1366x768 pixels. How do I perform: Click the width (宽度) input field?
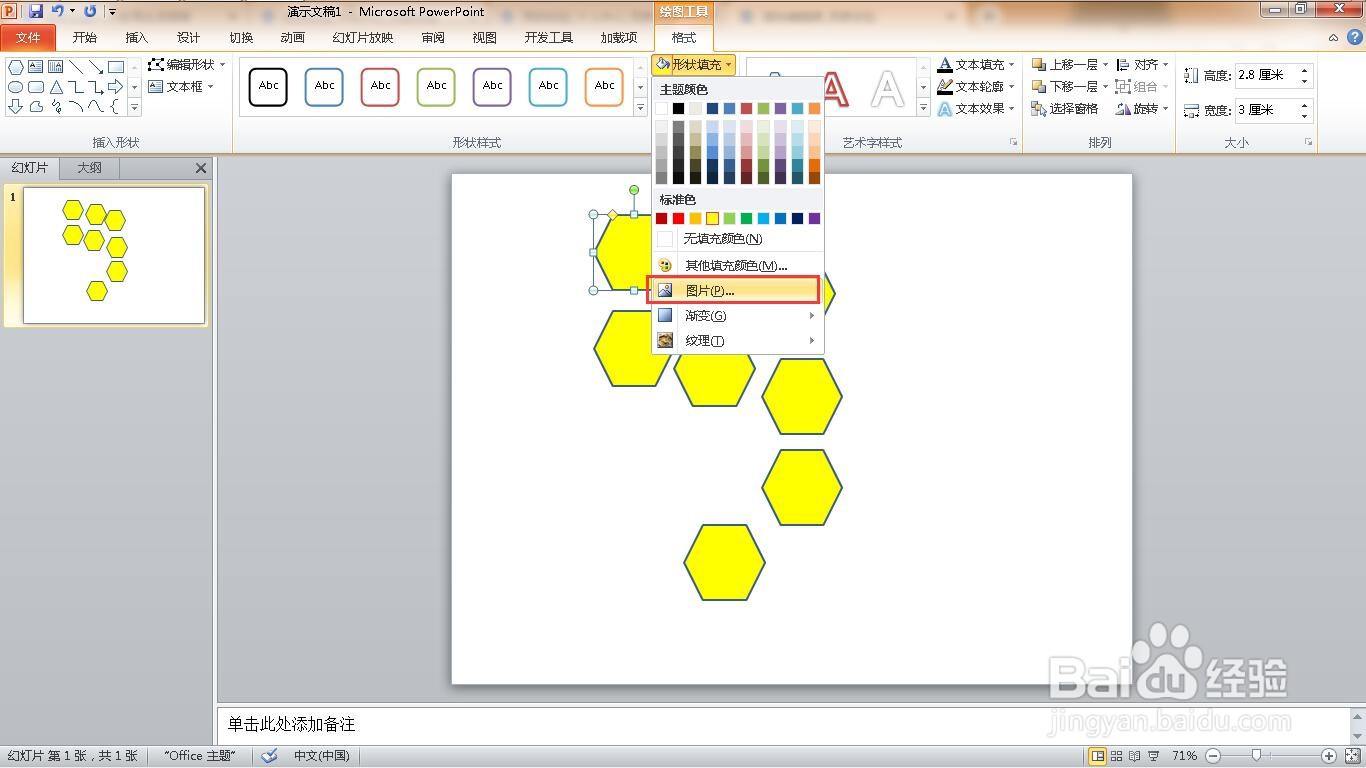click(x=1274, y=110)
